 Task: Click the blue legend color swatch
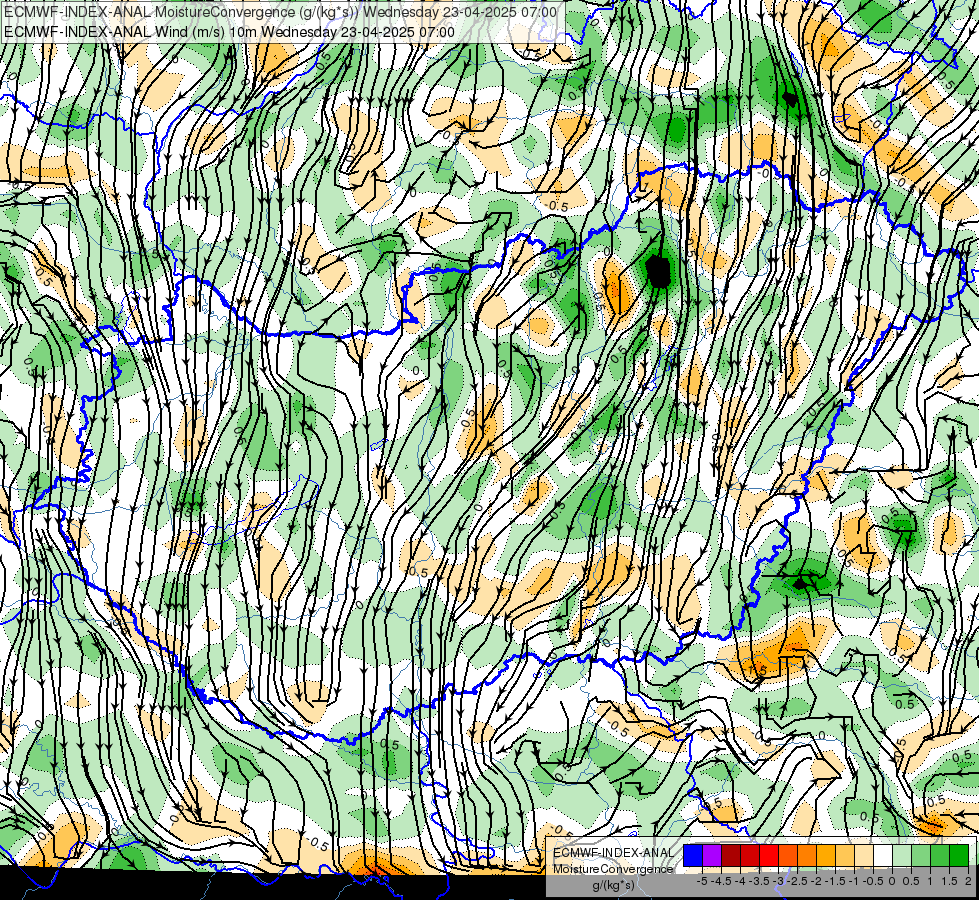[x=693, y=855]
